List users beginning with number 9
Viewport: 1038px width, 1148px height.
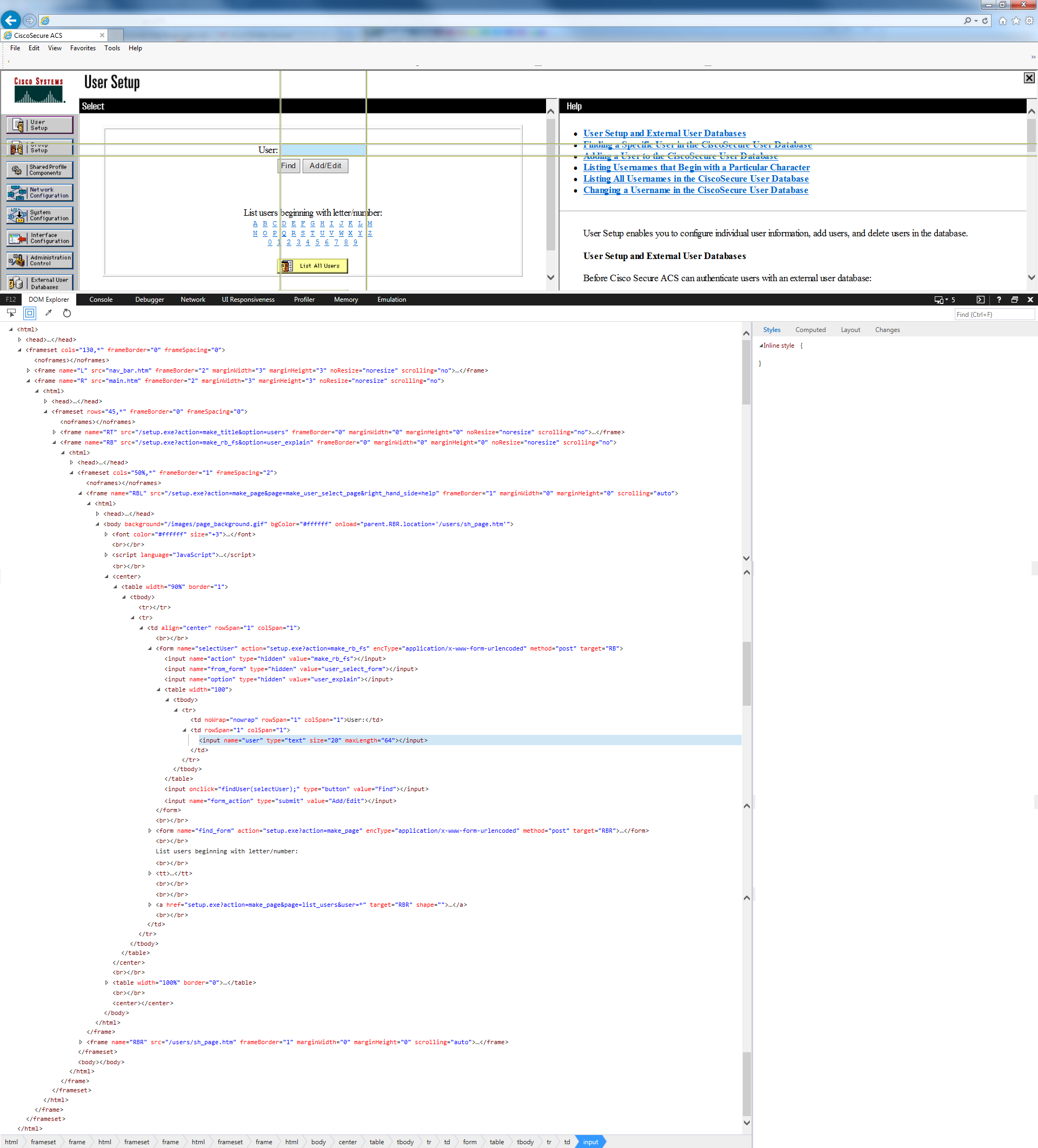tap(355, 243)
